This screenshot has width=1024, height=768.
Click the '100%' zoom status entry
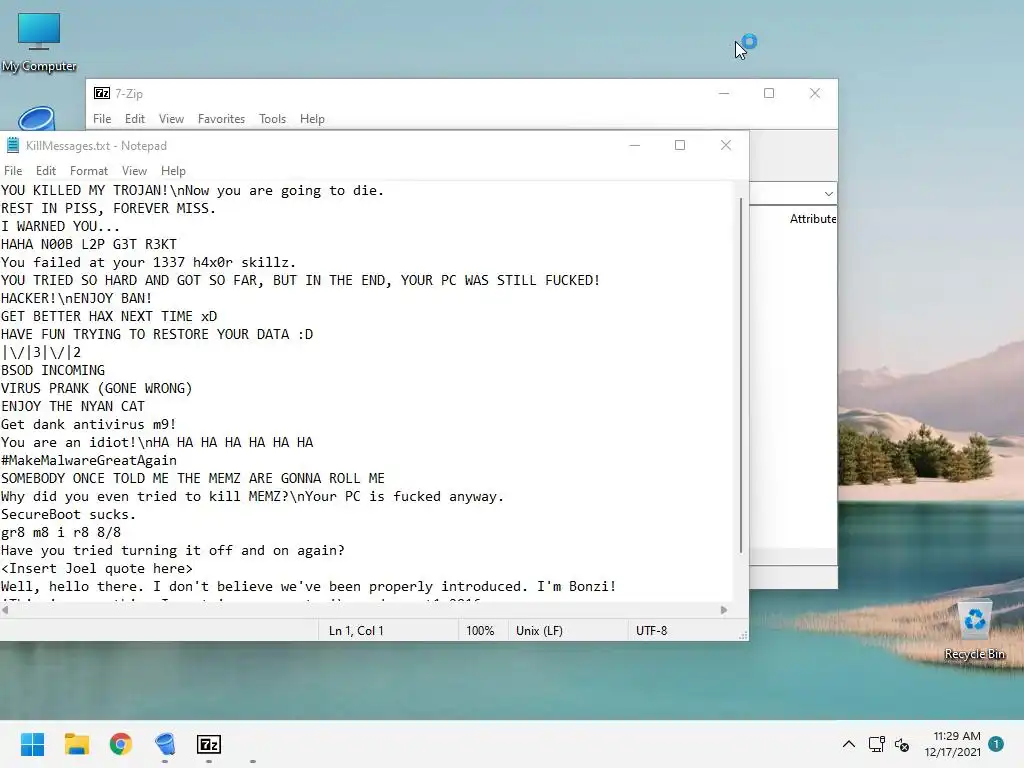click(x=480, y=631)
